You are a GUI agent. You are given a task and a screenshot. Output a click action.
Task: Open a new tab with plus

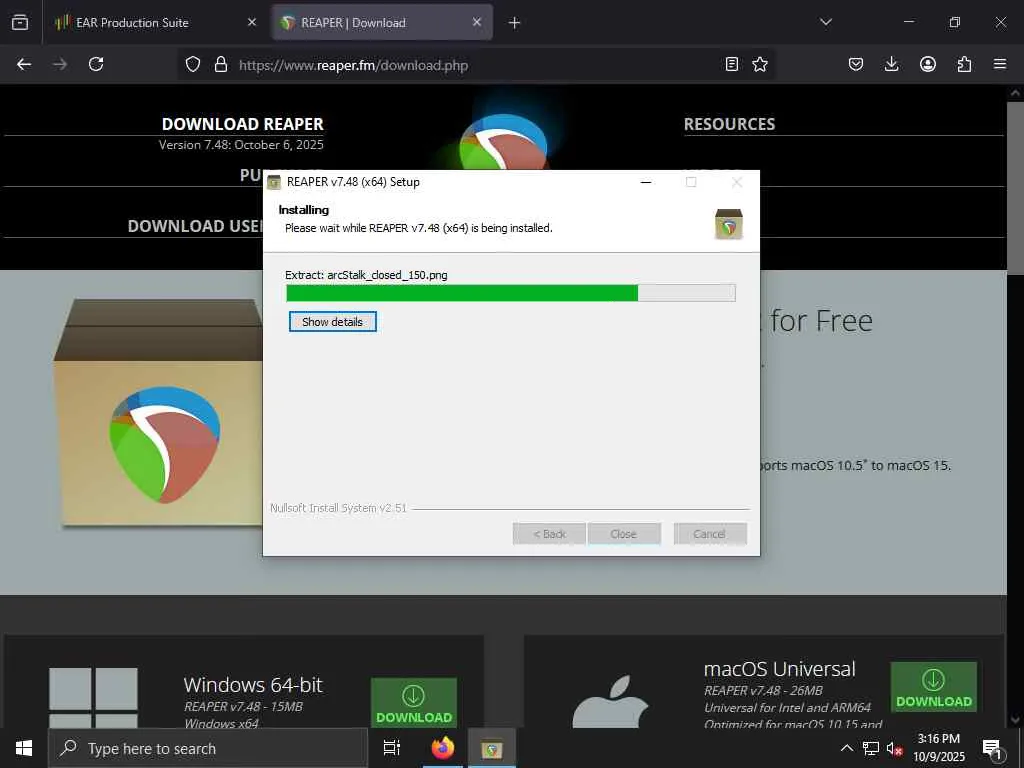coord(515,23)
